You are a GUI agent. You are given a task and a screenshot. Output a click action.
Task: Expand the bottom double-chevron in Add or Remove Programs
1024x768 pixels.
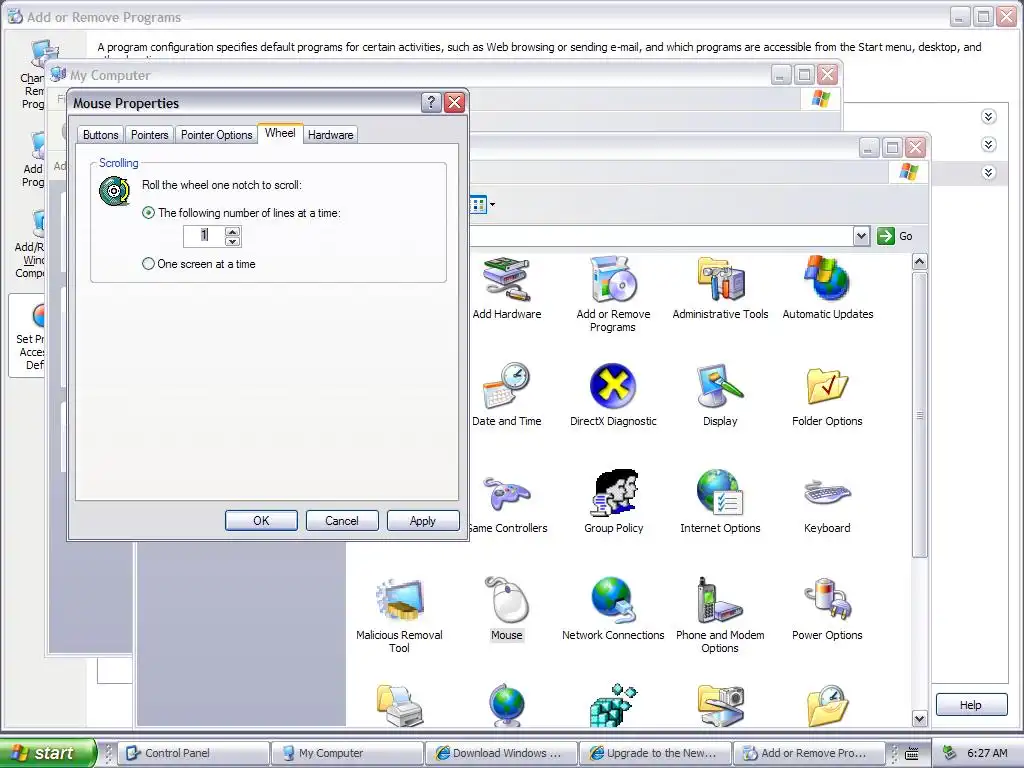click(x=988, y=172)
